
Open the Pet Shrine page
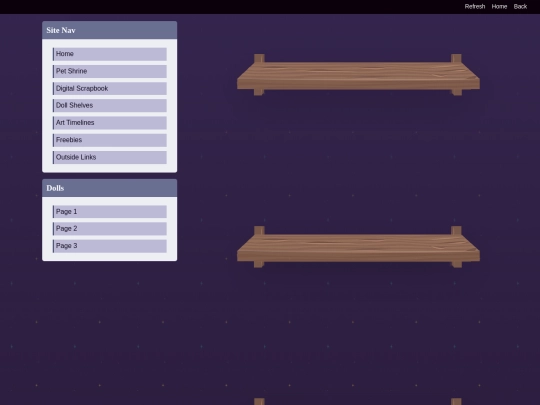[110, 71]
